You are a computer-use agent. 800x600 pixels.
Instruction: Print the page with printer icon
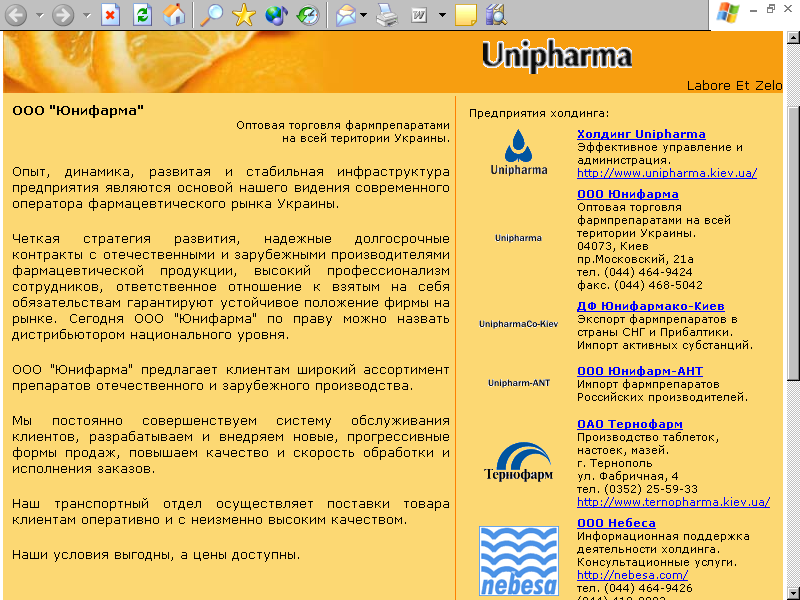click(x=387, y=15)
